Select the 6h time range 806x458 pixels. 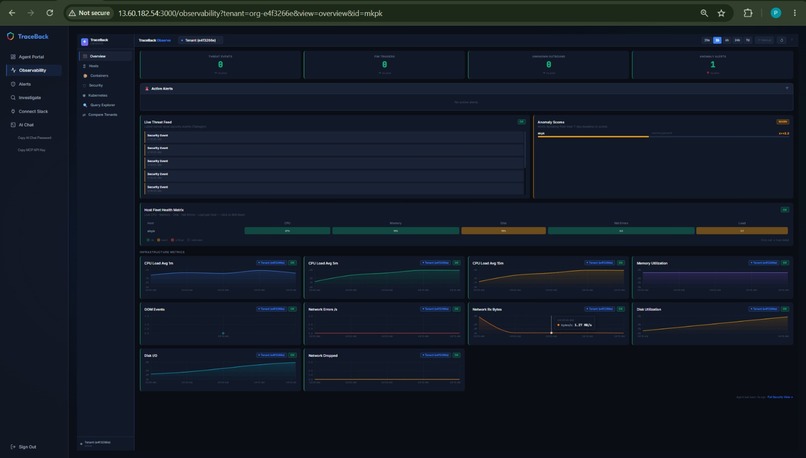(x=727, y=40)
